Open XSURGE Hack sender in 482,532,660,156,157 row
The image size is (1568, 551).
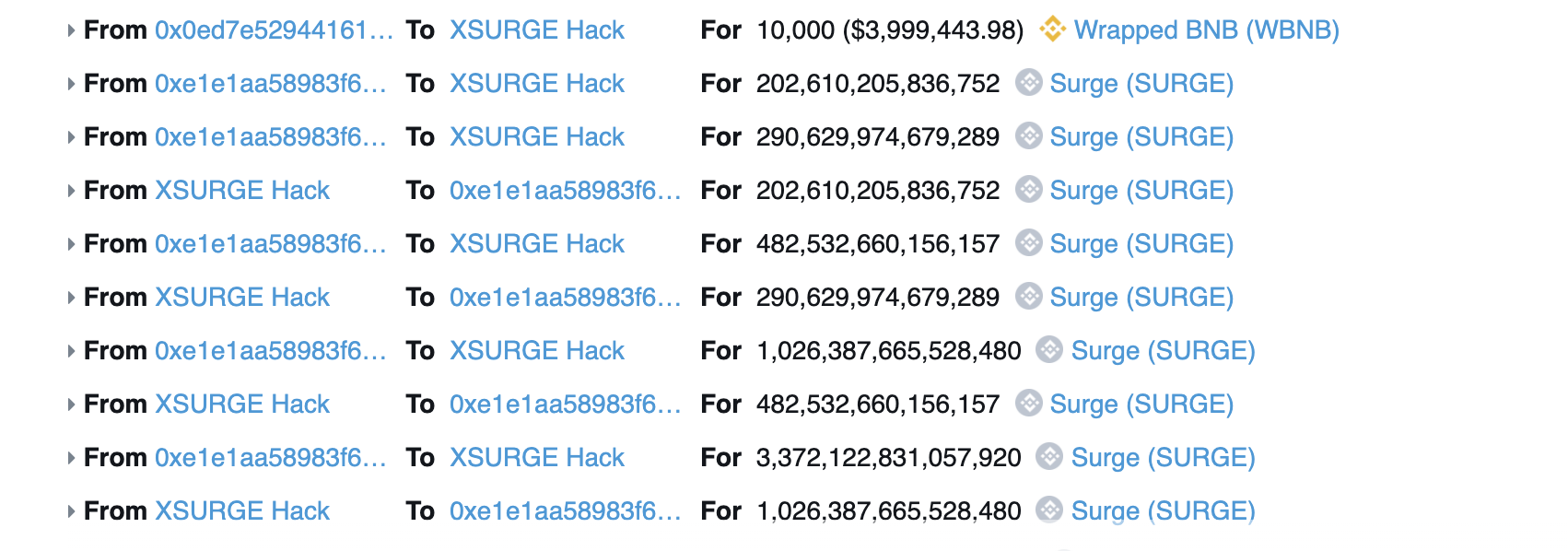242,404
